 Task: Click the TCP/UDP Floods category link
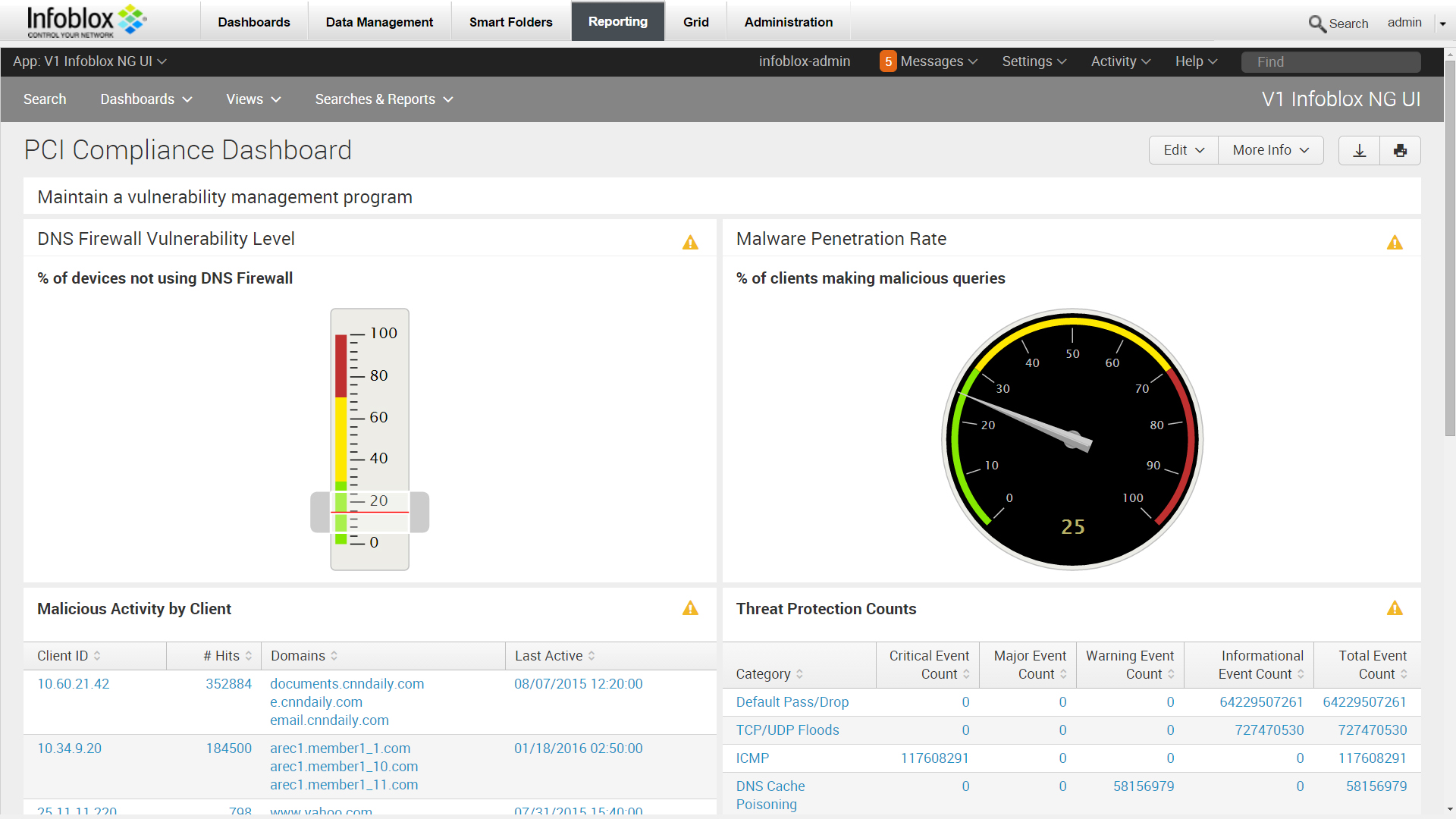tap(787, 730)
